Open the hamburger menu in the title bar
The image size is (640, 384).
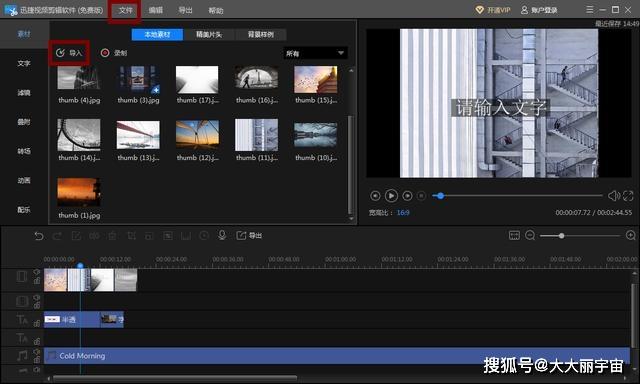(x=589, y=9)
